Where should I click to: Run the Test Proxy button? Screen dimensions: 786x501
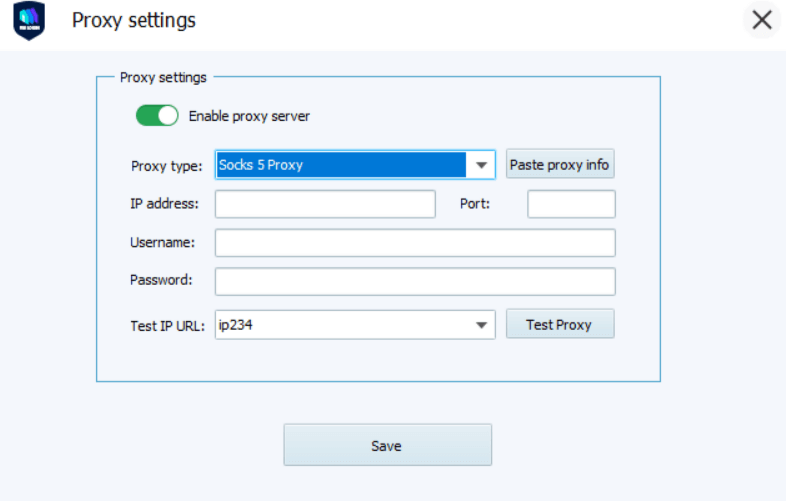[x=559, y=324]
